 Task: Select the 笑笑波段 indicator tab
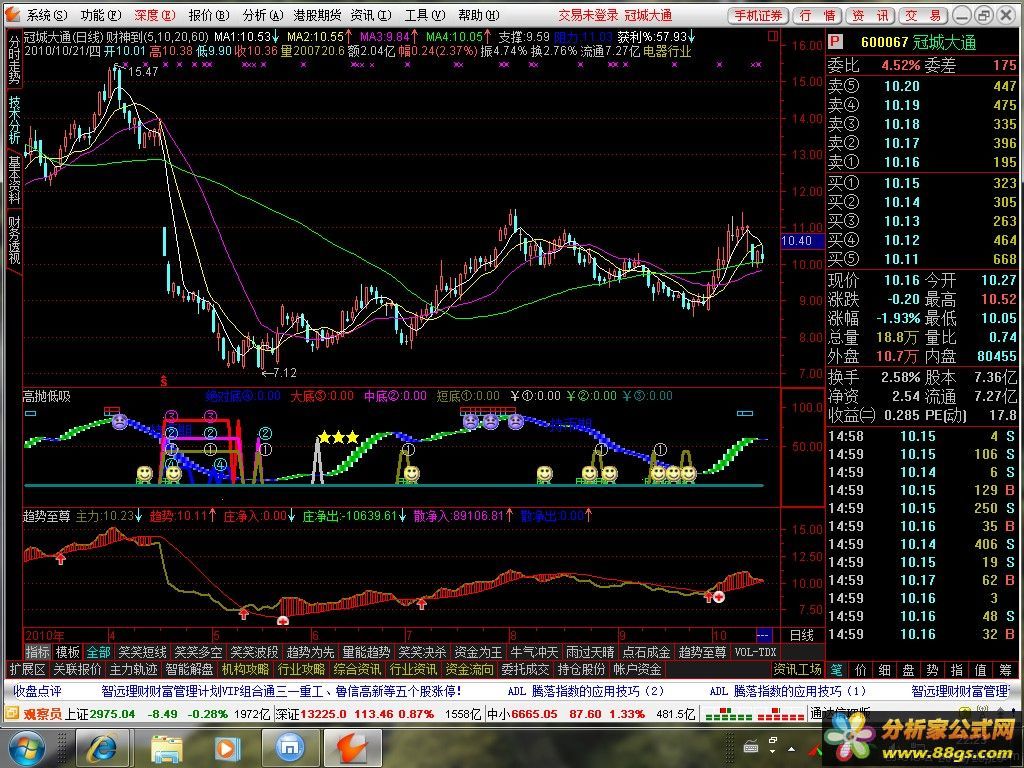pyautogui.click(x=254, y=652)
